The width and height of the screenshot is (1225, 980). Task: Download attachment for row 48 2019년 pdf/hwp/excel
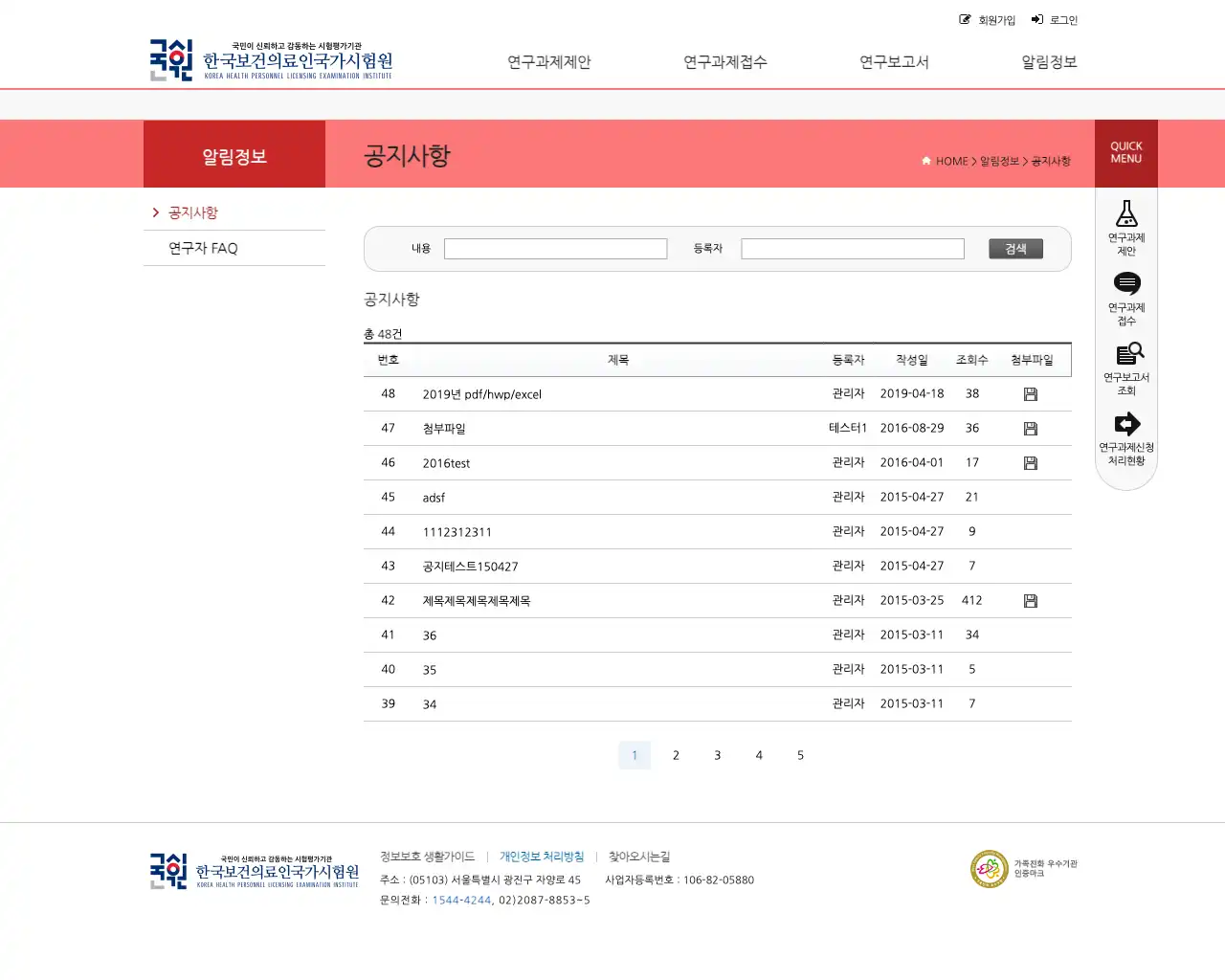click(1031, 394)
